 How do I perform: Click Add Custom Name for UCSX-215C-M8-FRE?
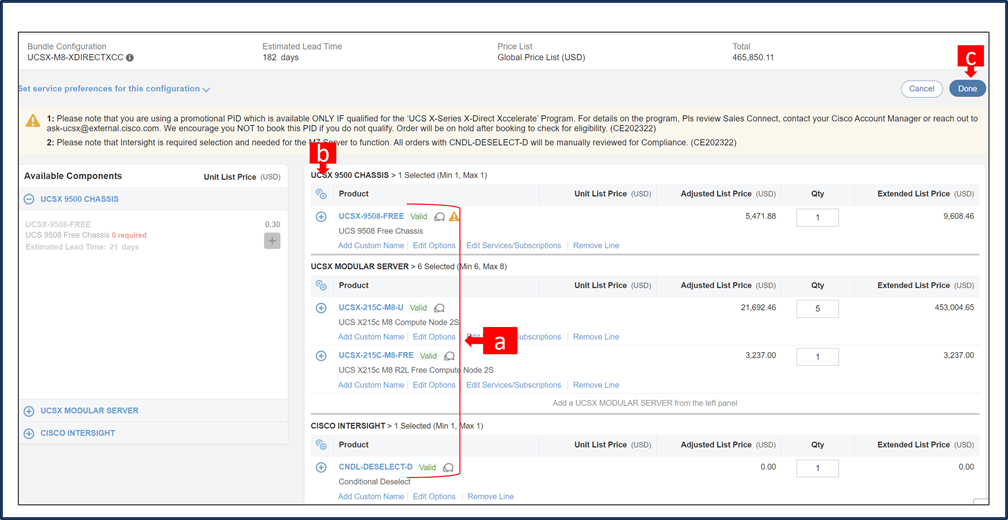tap(371, 385)
